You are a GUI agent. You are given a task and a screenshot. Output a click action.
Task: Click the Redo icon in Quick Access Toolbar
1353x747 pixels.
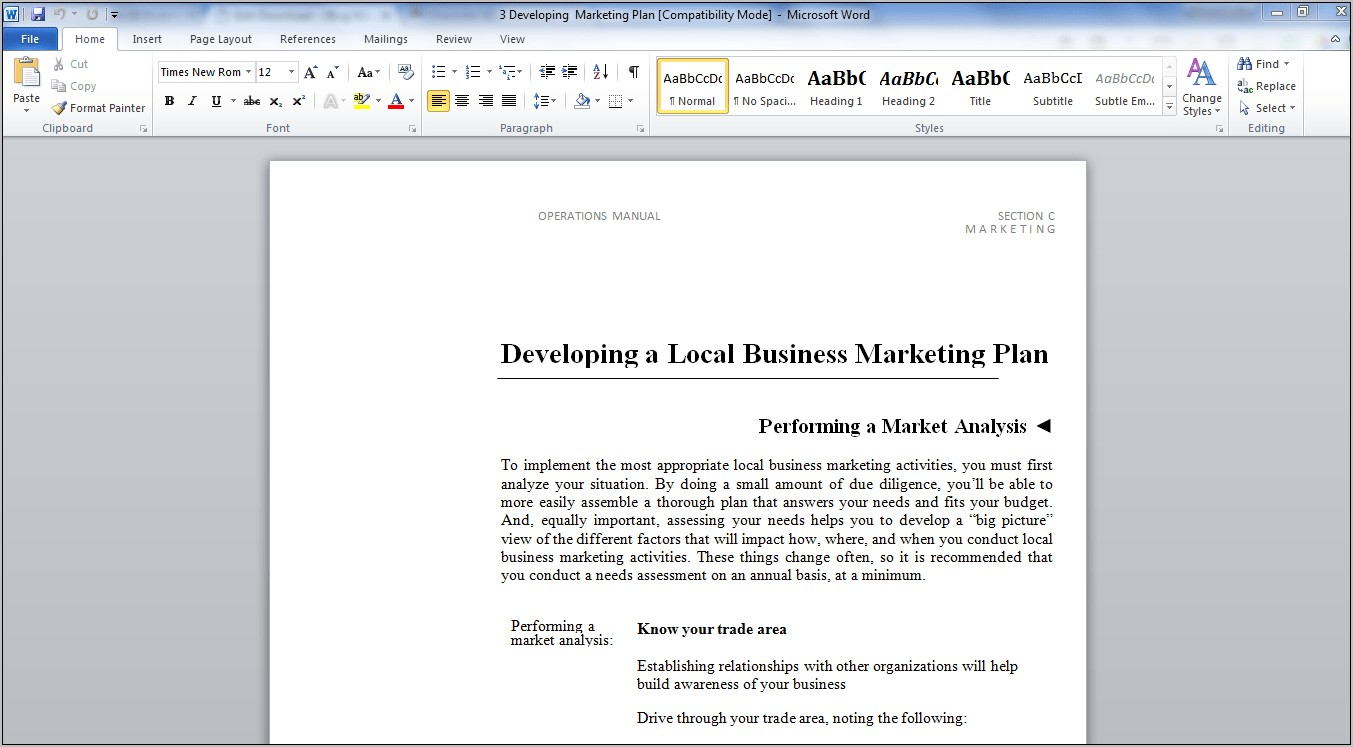[92, 14]
